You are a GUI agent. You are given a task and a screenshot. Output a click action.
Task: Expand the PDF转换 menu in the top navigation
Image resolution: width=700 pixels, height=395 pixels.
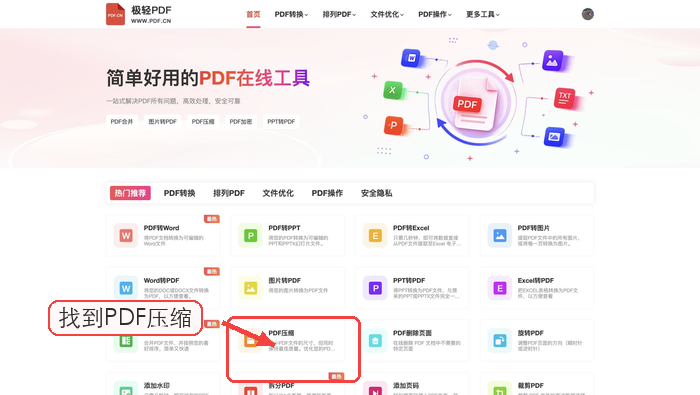point(291,14)
